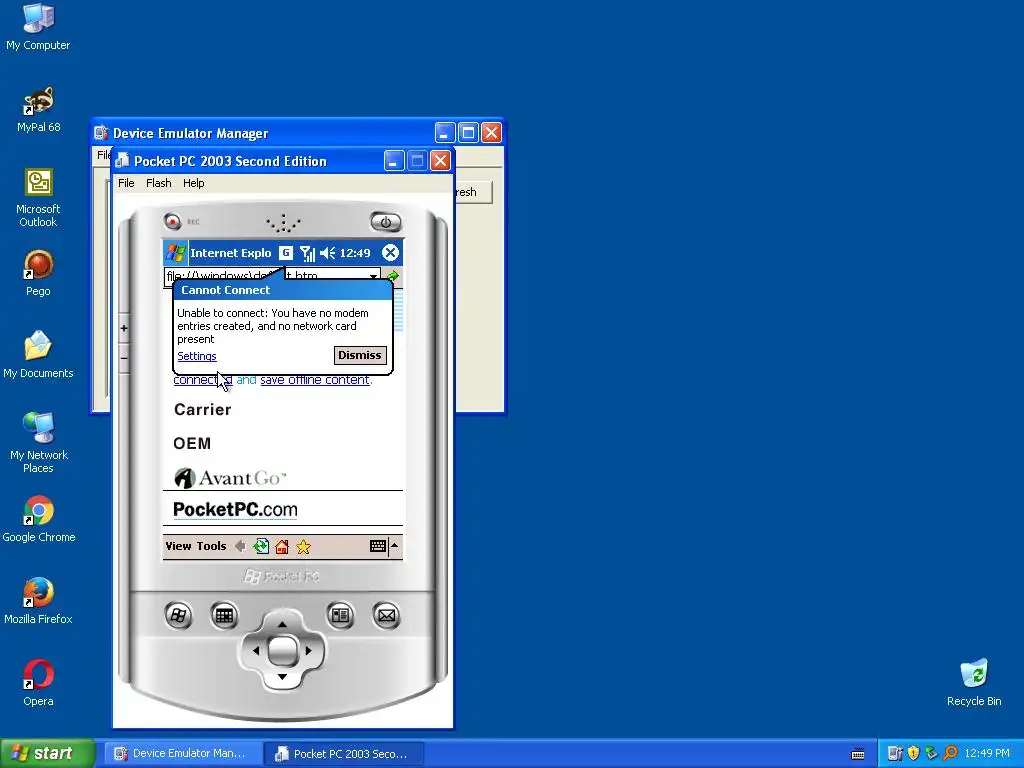The height and width of the screenshot is (768, 1024).
Task: Click the Refresh icon in IE toolbar
Action: (261, 546)
